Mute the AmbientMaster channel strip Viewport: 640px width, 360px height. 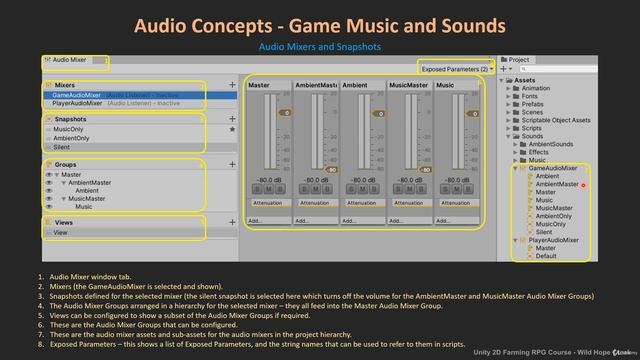click(x=316, y=189)
